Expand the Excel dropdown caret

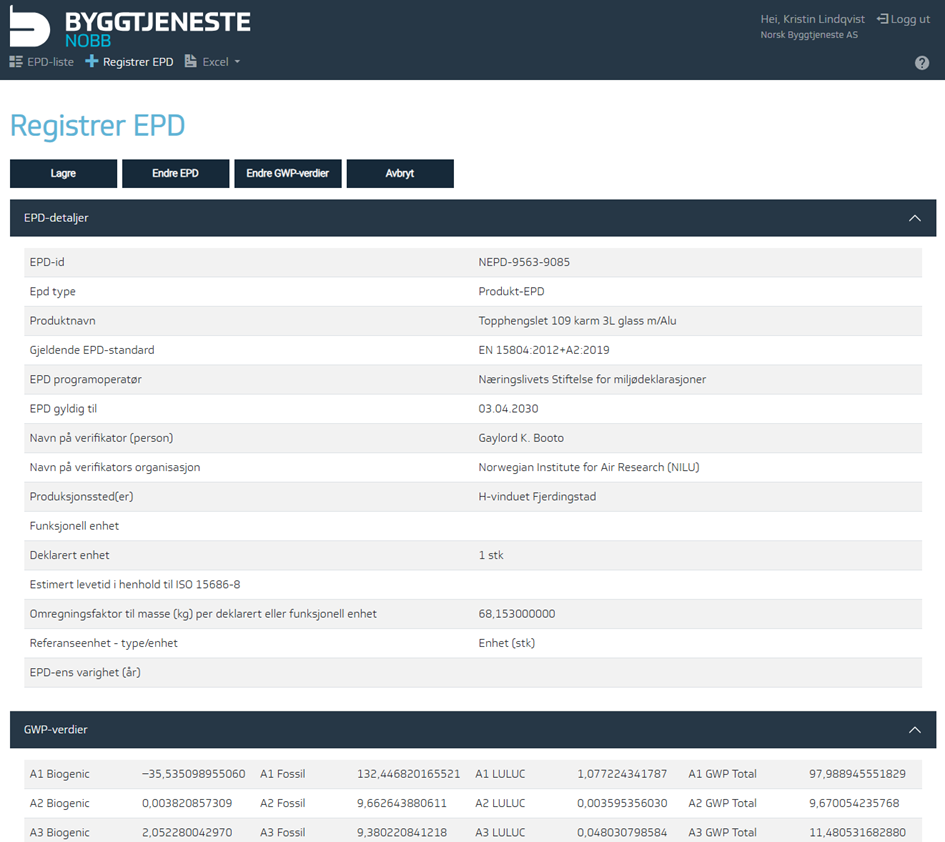pos(237,62)
